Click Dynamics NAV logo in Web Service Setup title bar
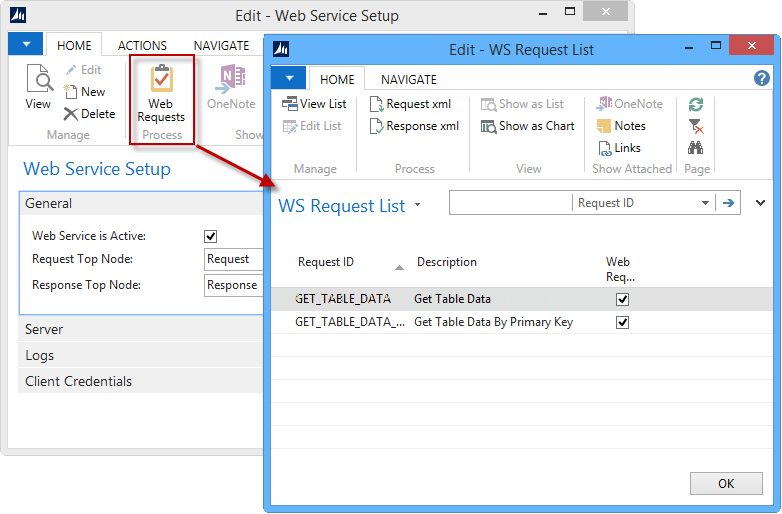Viewport: 782px width, 514px height. tap(17, 15)
